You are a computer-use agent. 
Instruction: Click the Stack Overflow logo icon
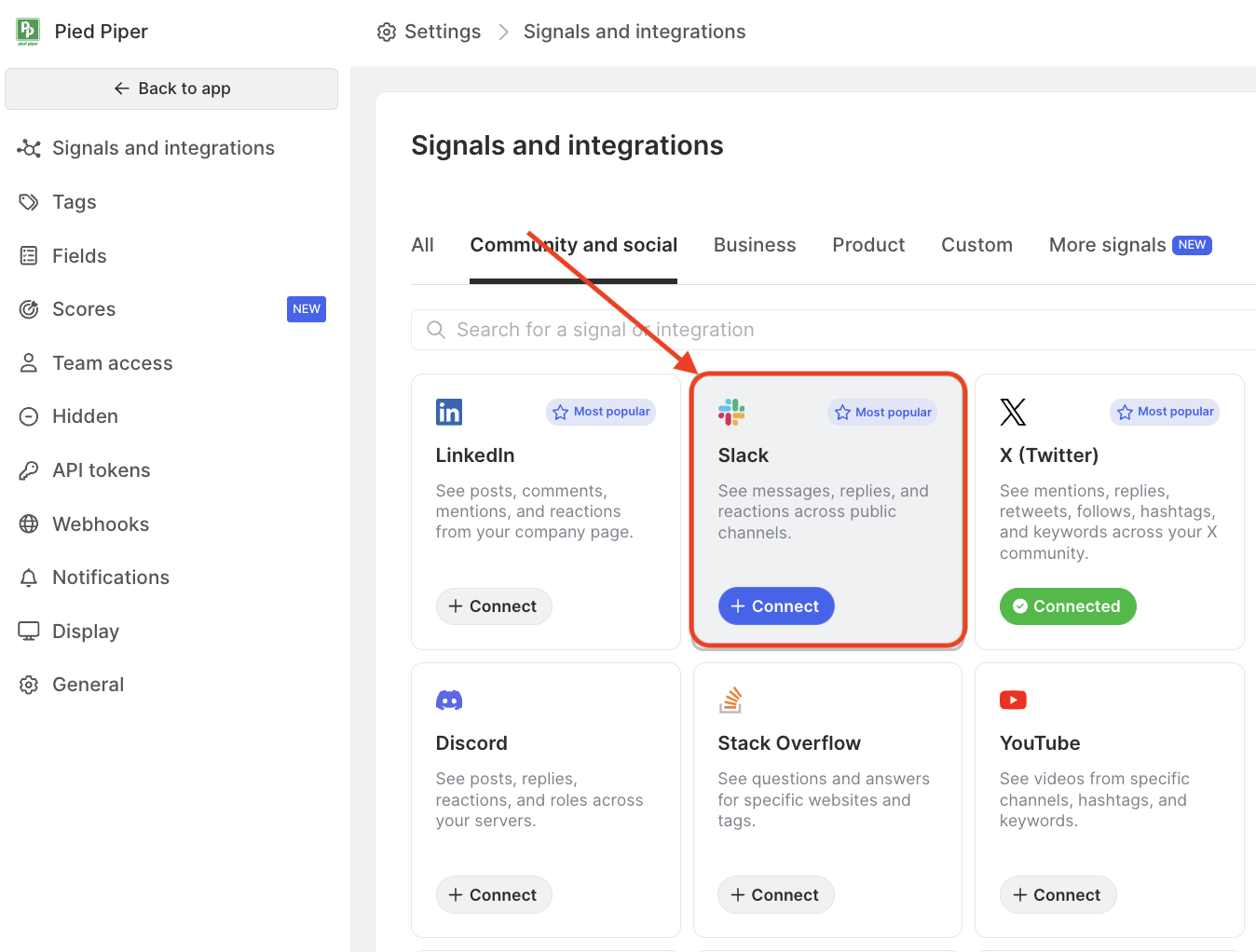pos(731,700)
